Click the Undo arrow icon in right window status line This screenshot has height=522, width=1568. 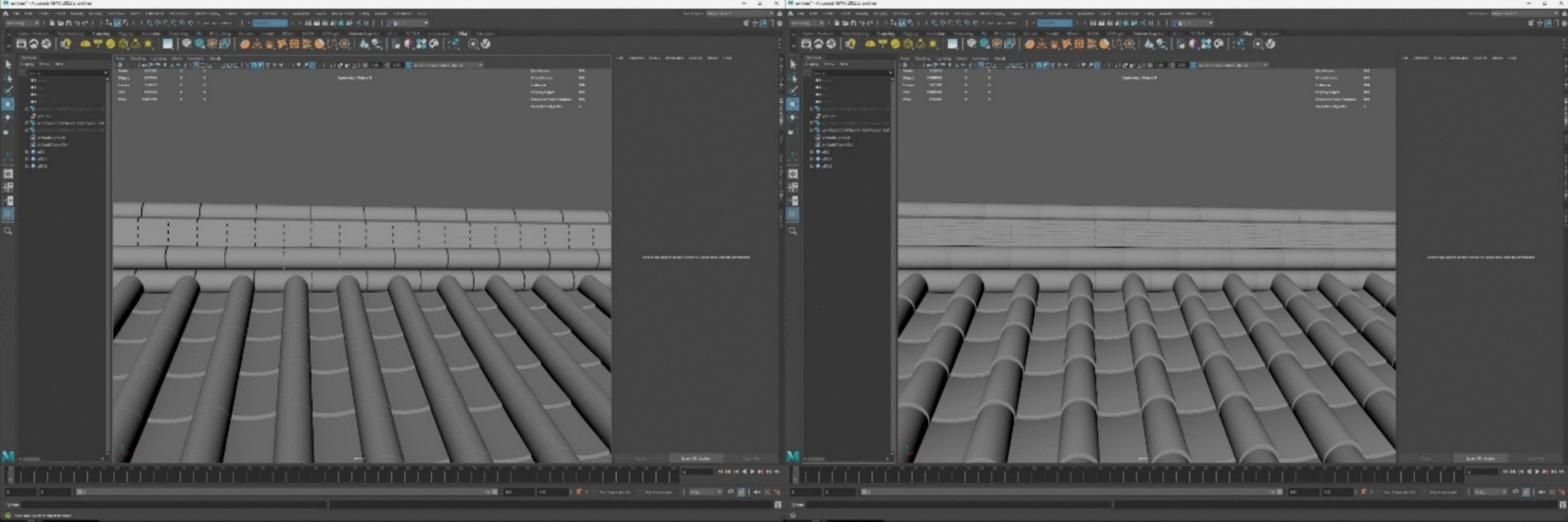coord(860,23)
